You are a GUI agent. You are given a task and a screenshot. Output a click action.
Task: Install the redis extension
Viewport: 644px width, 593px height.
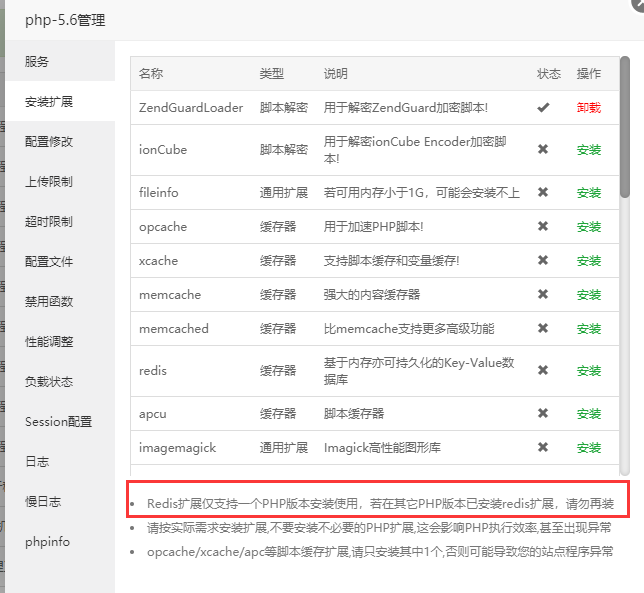(x=589, y=370)
